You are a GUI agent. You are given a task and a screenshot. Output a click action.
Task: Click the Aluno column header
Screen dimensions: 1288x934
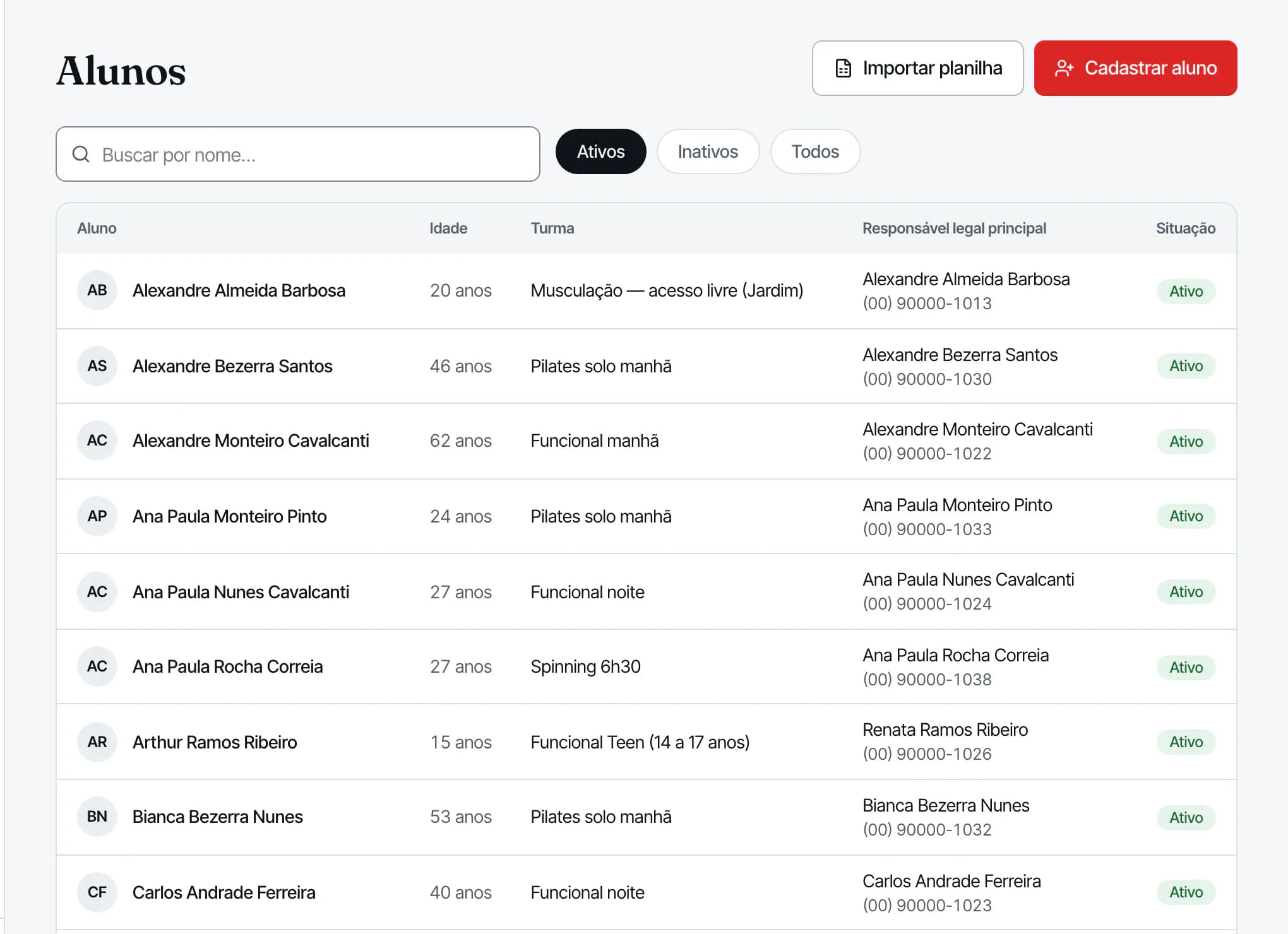click(97, 228)
